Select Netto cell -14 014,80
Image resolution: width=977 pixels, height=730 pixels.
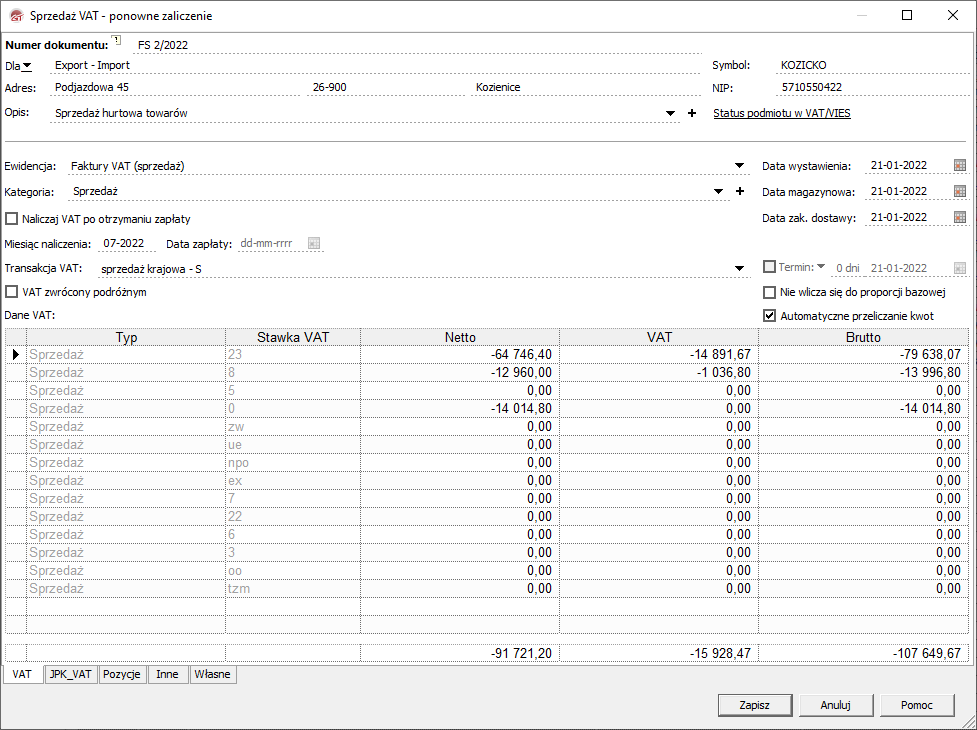460,409
